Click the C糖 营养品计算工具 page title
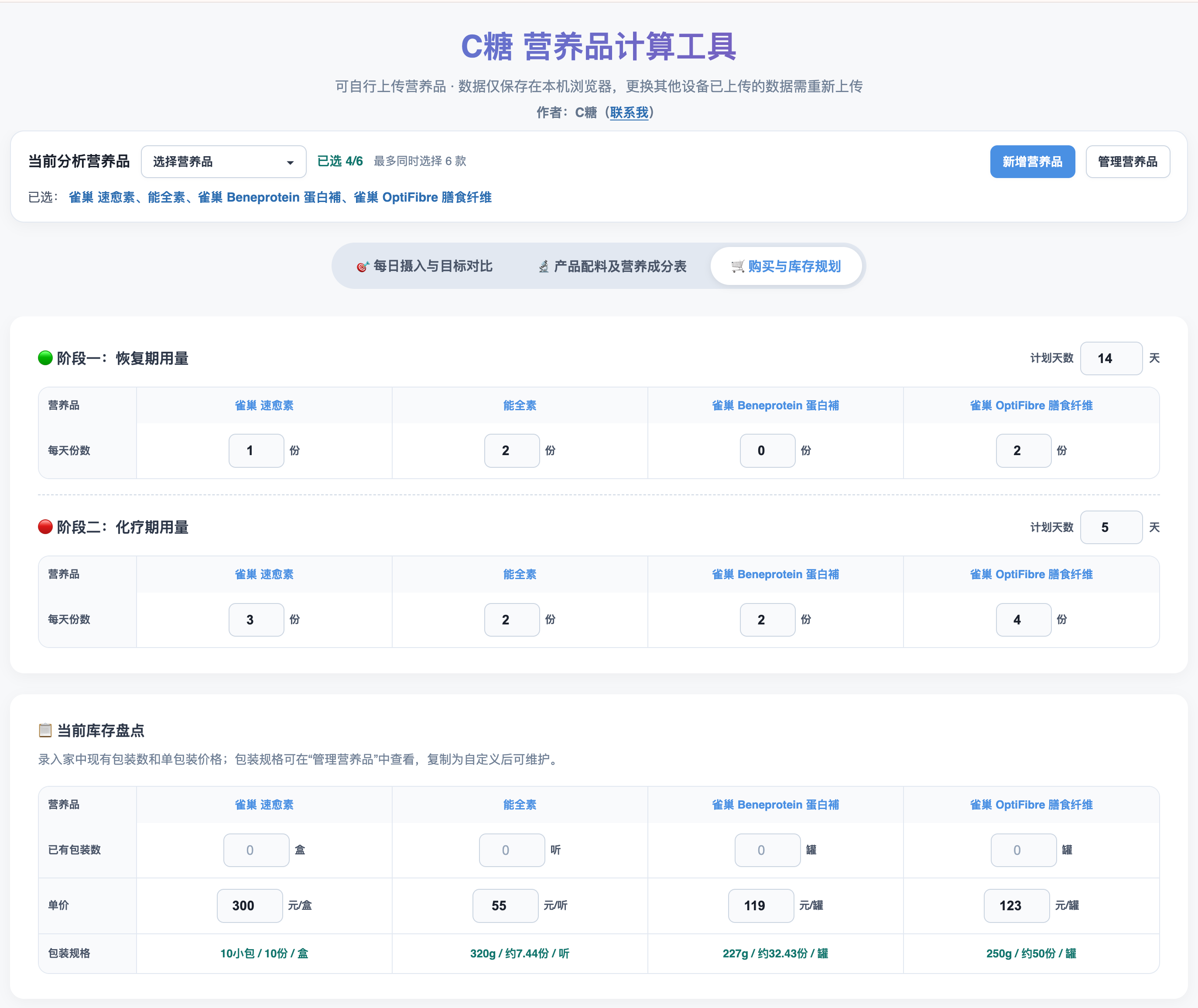The image size is (1198, 1008). click(x=599, y=46)
